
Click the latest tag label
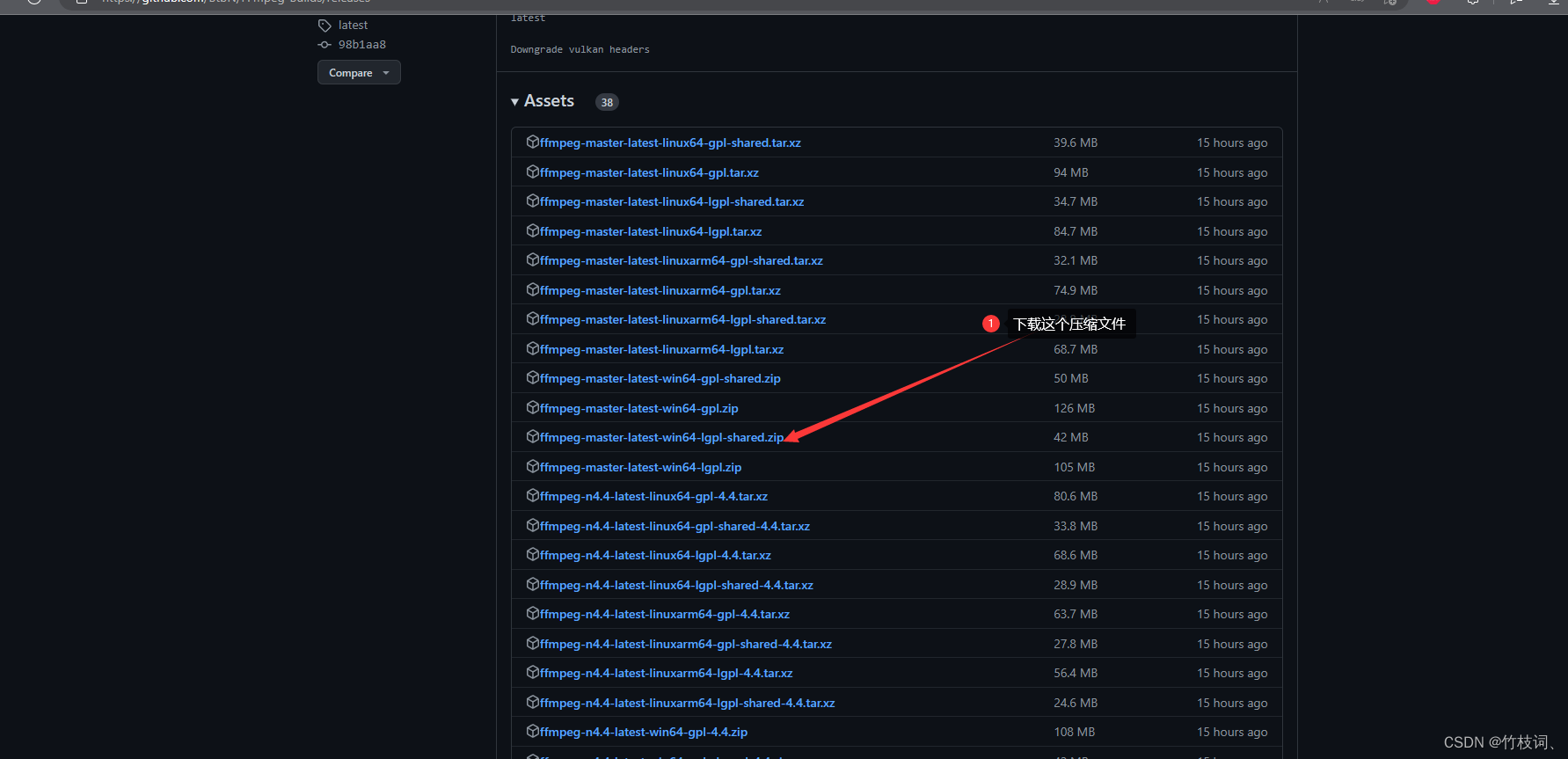tap(353, 26)
